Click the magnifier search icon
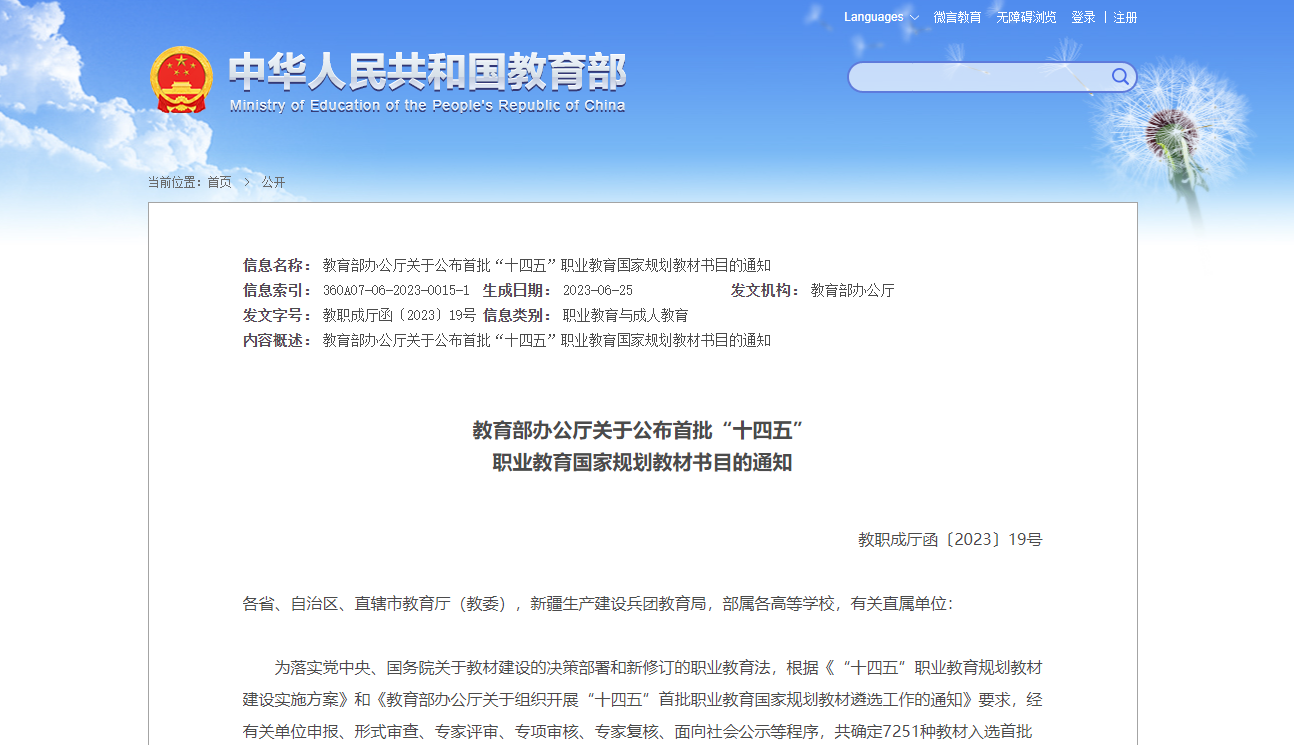This screenshot has height=745, width=1294. (x=1120, y=77)
